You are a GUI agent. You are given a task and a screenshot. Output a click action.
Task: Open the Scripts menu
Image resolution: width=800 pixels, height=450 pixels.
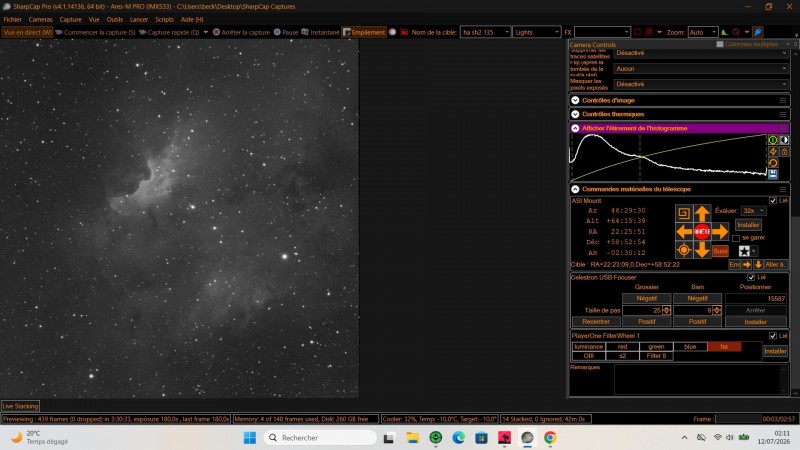click(x=164, y=19)
